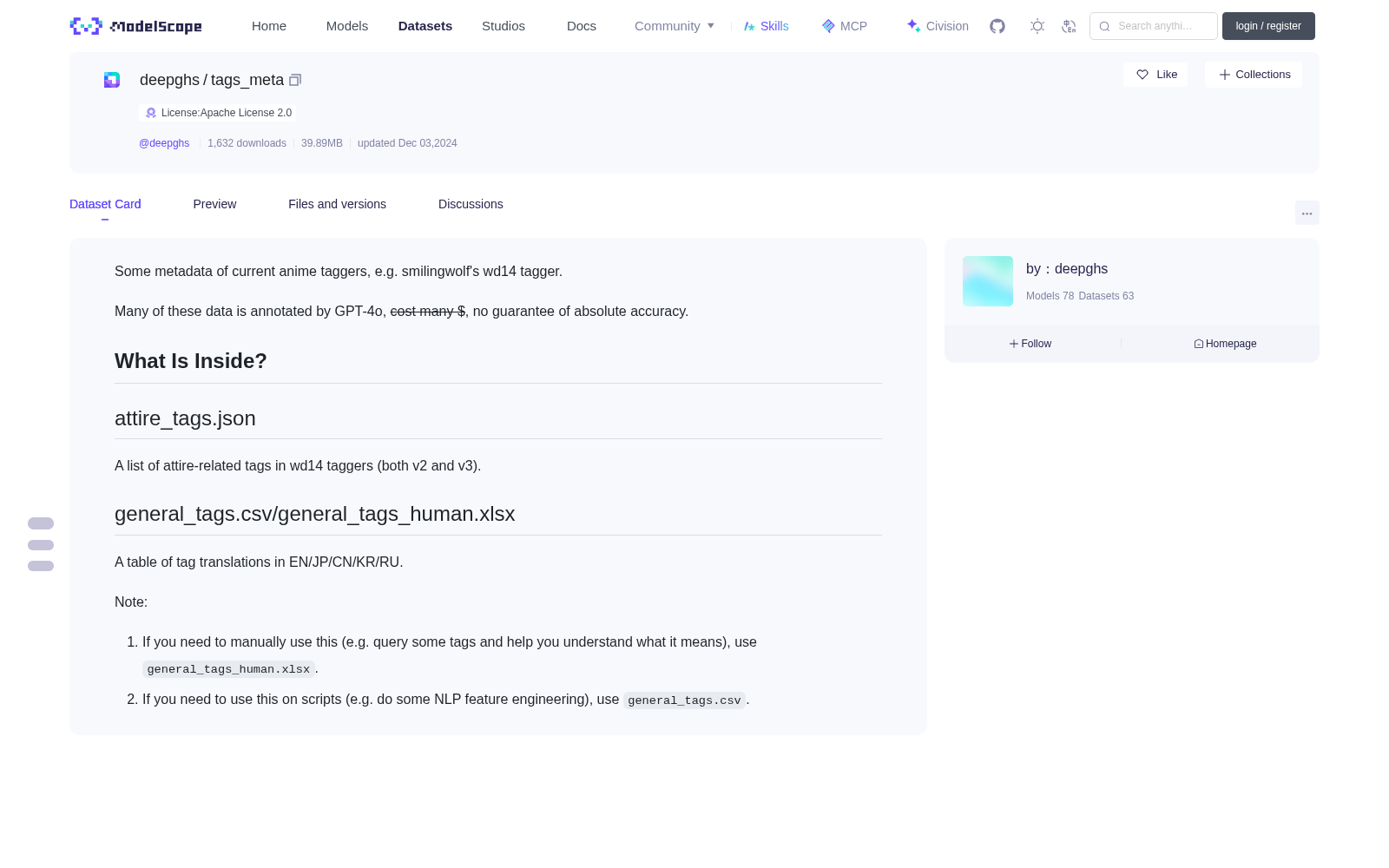Switch to the Preview tab

214,204
